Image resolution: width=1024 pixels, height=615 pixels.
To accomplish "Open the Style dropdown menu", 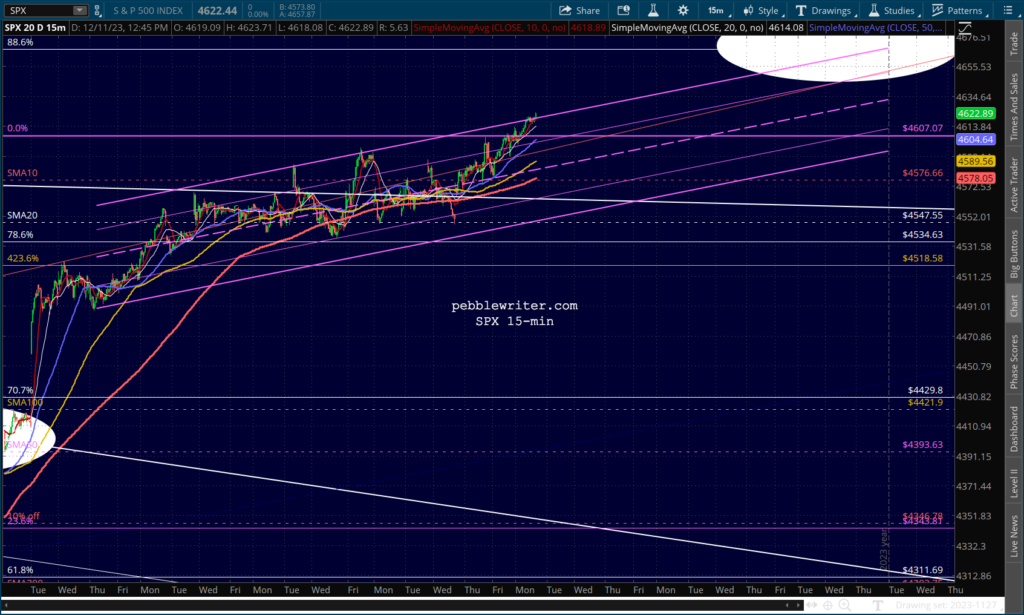I will click(762, 10).
